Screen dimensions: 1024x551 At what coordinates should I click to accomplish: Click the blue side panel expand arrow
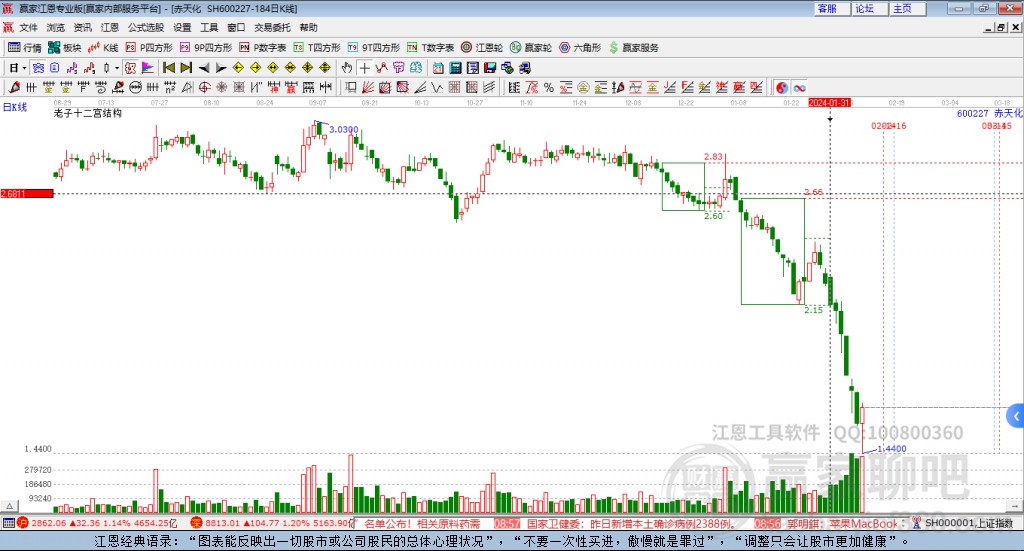pyautogui.click(x=1016, y=417)
